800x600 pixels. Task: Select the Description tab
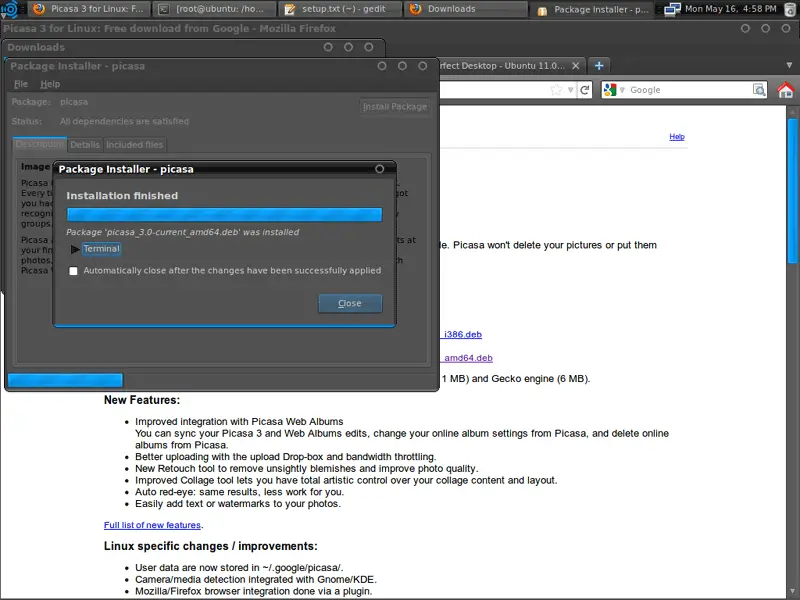click(40, 144)
